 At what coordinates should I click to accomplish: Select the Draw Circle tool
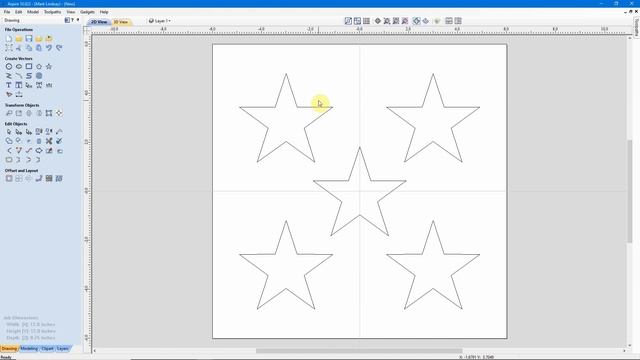coord(9,66)
